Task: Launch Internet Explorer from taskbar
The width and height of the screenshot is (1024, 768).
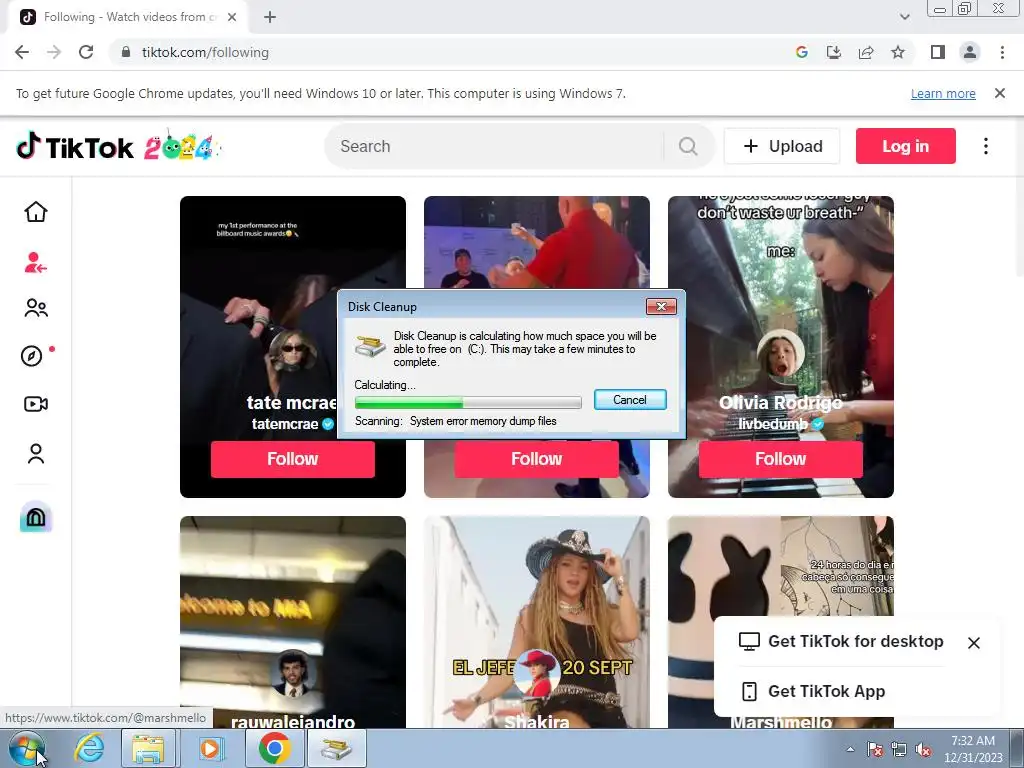Action: [88, 748]
